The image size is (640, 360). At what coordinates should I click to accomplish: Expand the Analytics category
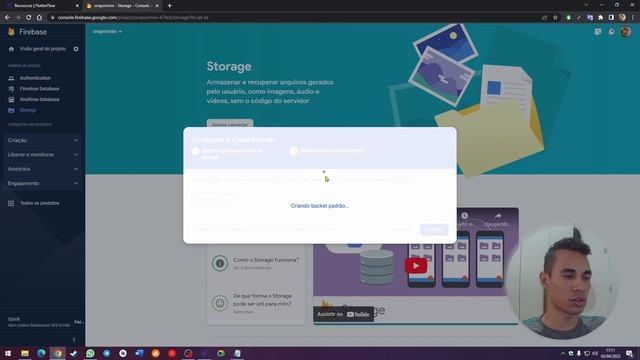point(42,169)
